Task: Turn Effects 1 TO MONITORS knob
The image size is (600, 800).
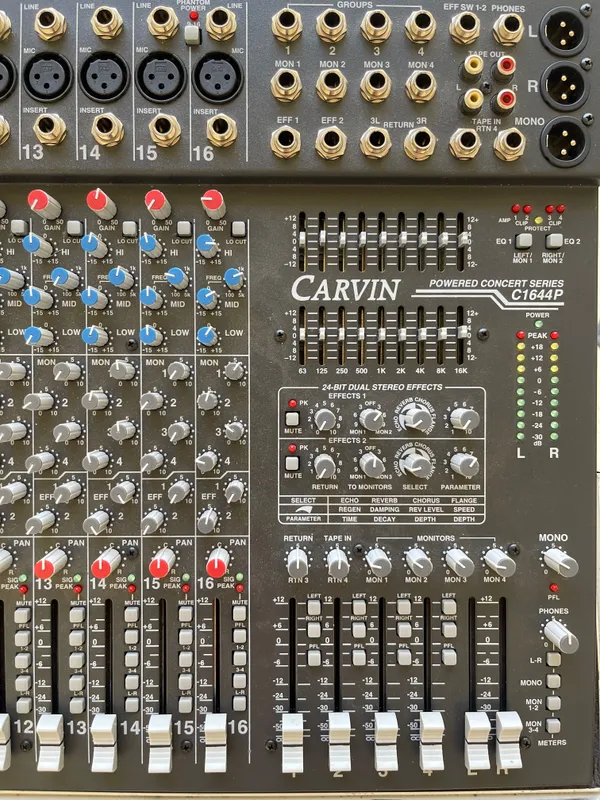Action: click(x=371, y=419)
